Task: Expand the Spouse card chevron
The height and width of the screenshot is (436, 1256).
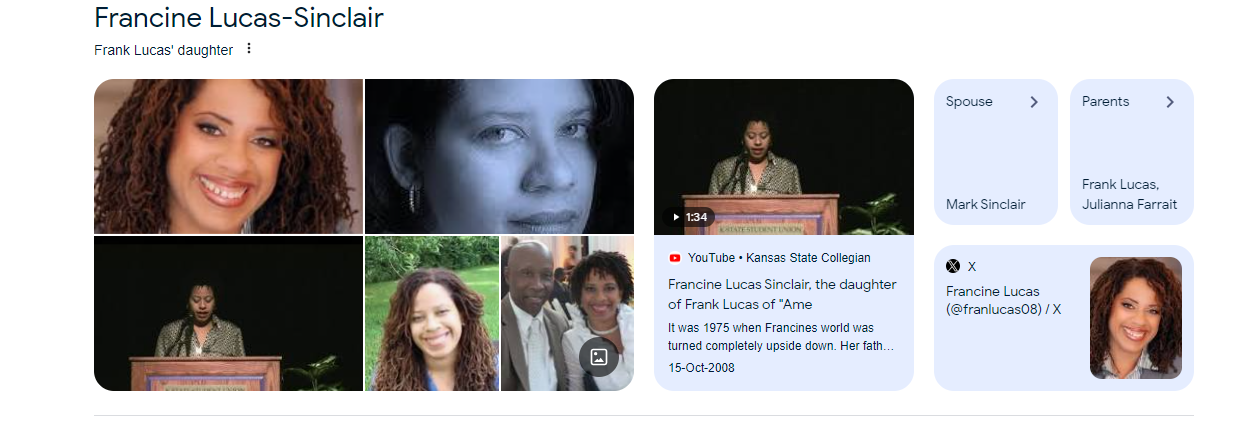Action: point(1034,102)
